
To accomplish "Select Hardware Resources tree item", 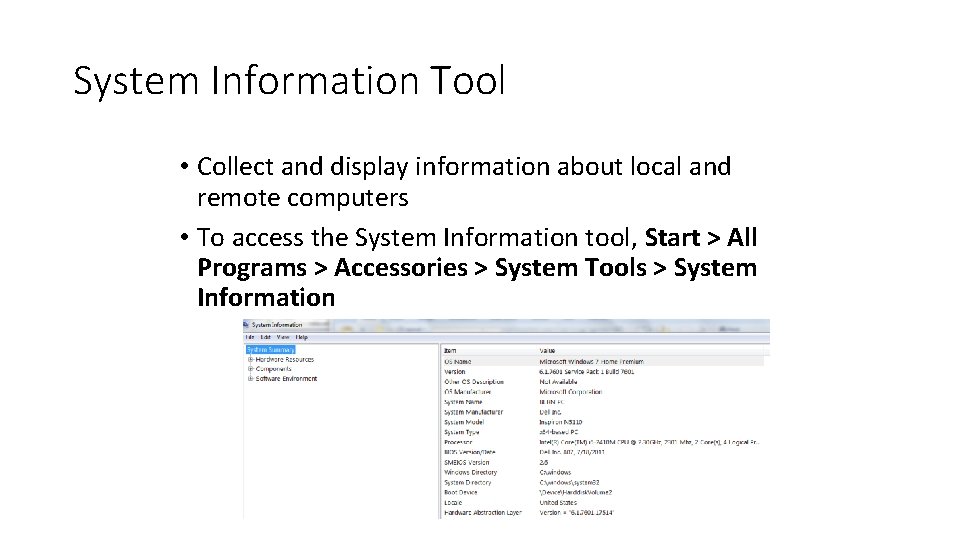I will click(285, 359).
